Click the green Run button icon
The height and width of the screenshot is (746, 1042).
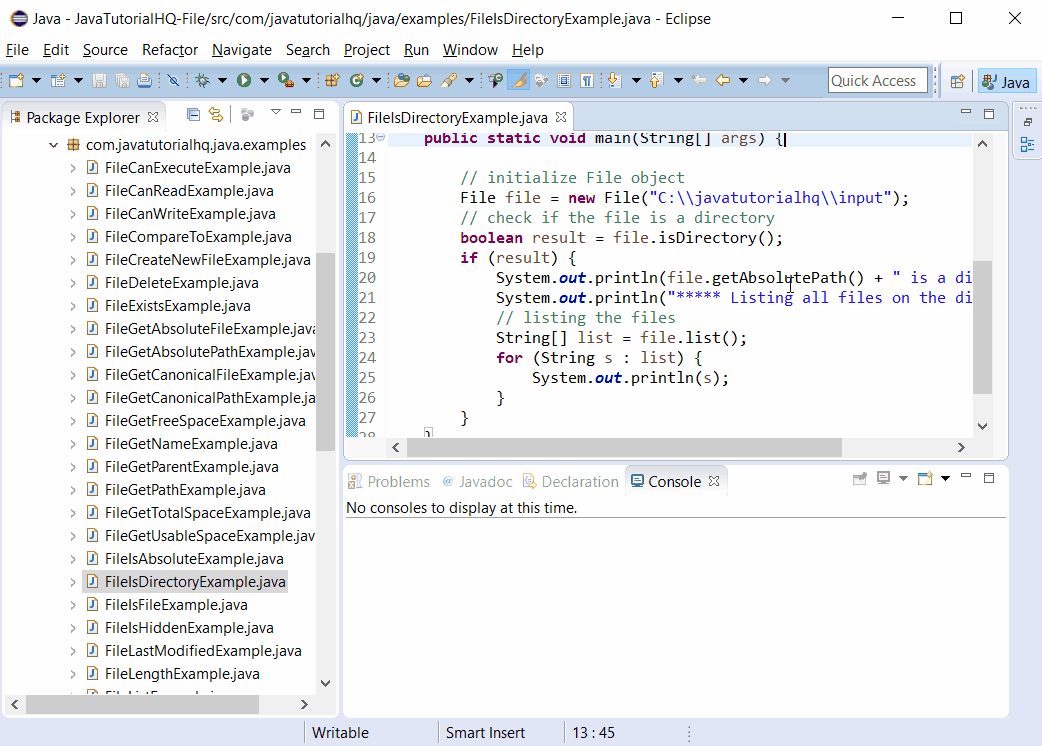(244, 80)
